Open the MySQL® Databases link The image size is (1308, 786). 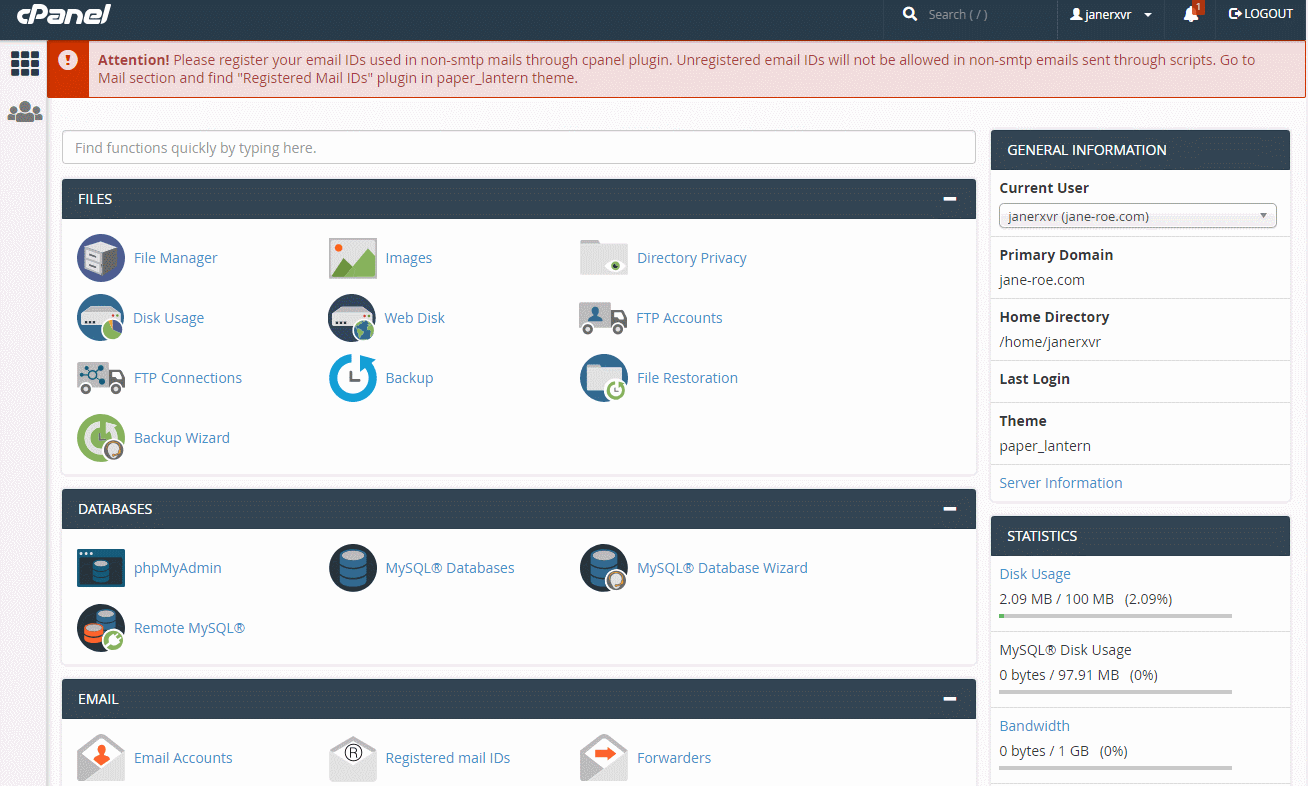tap(450, 568)
